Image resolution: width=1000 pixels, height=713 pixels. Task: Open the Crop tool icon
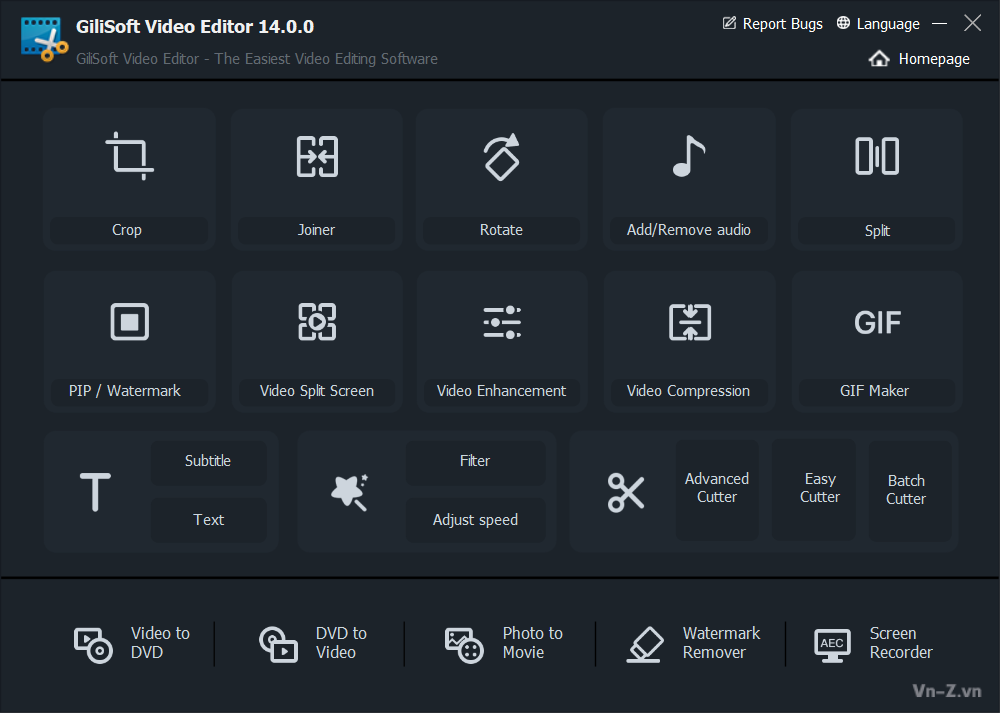point(129,157)
